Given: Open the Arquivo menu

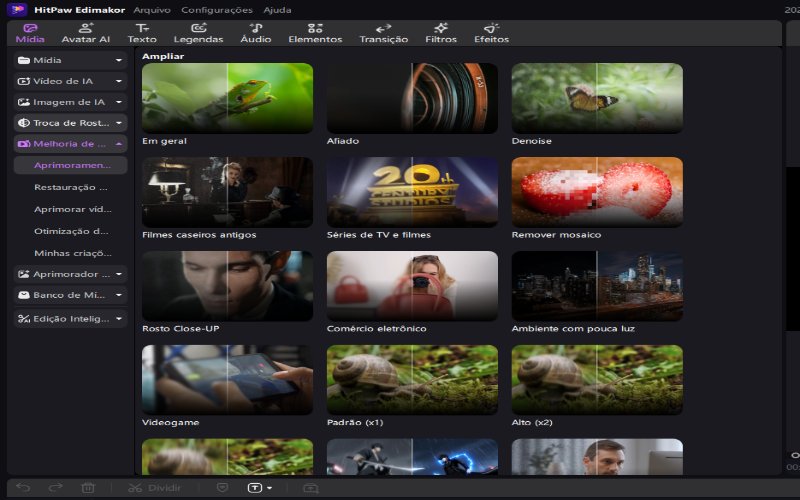Looking at the screenshot, I should click(x=152, y=10).
